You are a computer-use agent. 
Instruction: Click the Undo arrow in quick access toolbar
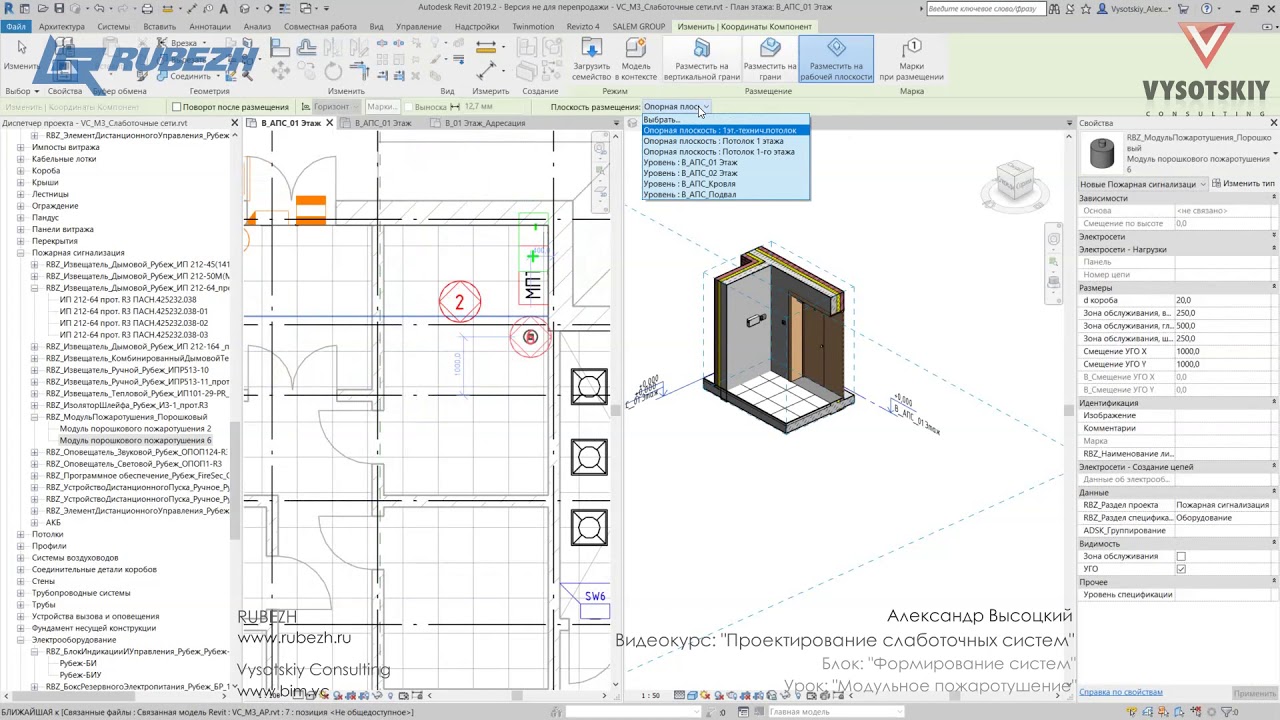98,8
